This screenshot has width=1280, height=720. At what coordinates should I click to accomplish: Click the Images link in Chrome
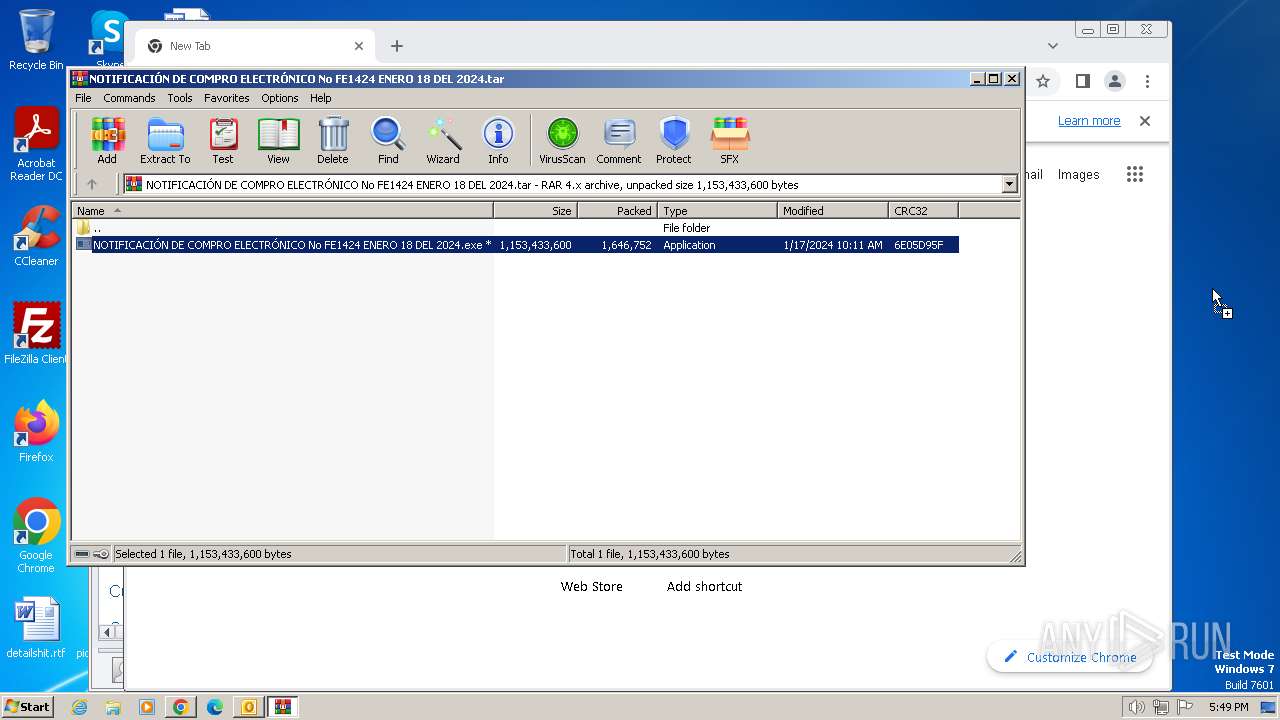[x=1078, y=174]
